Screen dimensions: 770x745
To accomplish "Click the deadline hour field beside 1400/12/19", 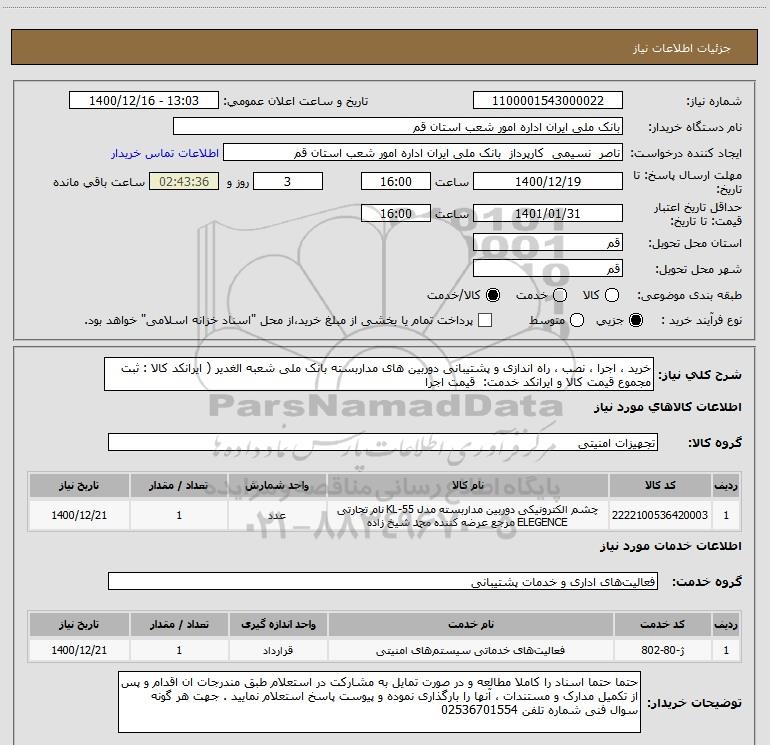I will tap(396, 181).
